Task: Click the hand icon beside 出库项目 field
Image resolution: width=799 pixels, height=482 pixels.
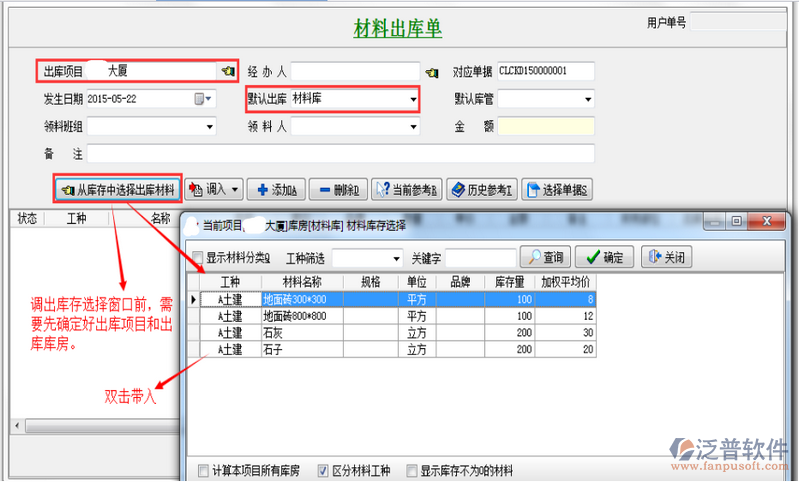Action: [228, 71]
